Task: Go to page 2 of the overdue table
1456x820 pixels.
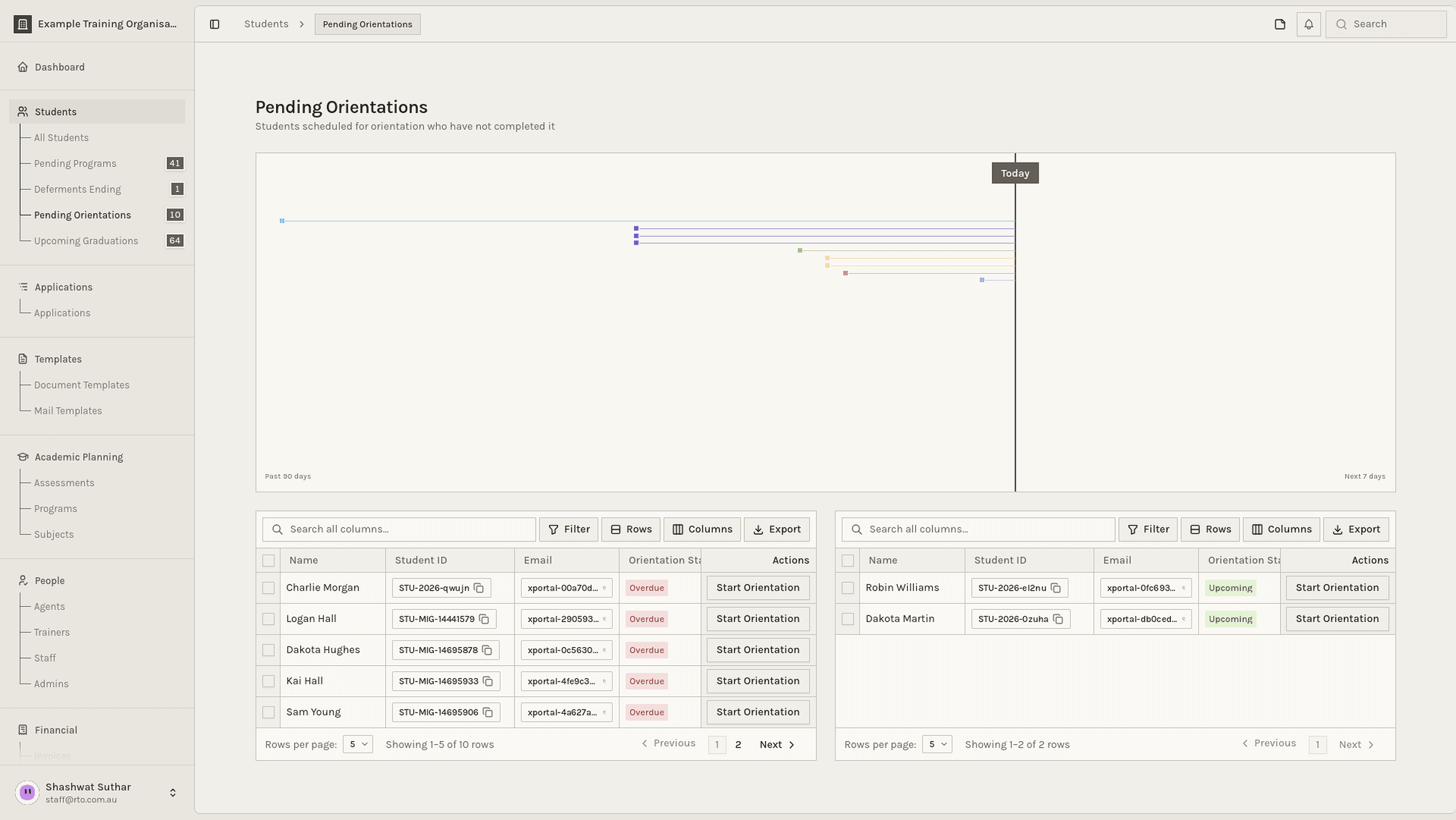Action: pyautogui.click(x=738, y=745)
